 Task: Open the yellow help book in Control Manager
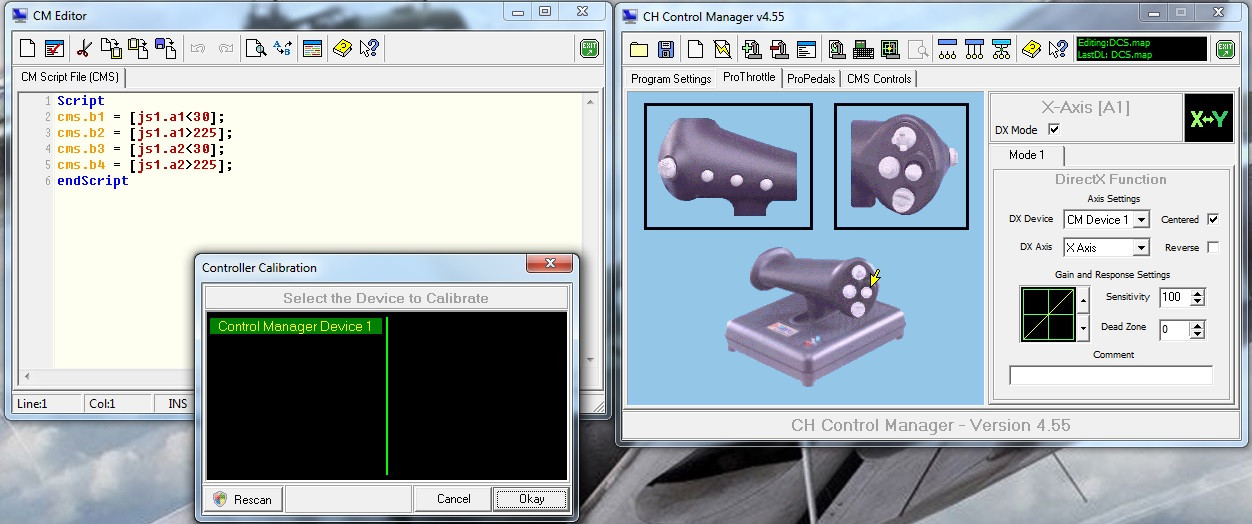[x=1032, y=49]
